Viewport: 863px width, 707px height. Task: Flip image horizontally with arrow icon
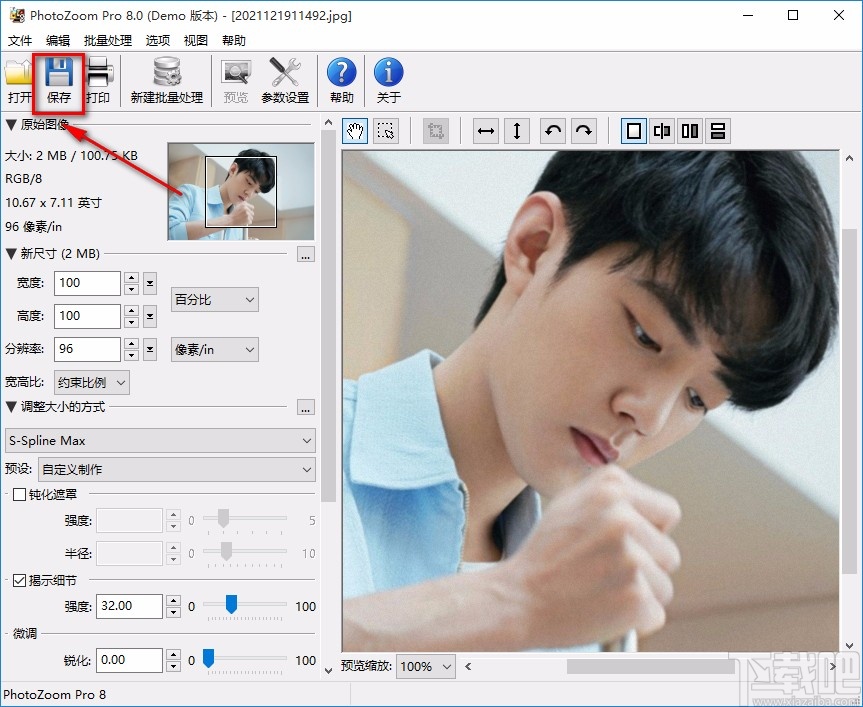click(x=486, y=131)
